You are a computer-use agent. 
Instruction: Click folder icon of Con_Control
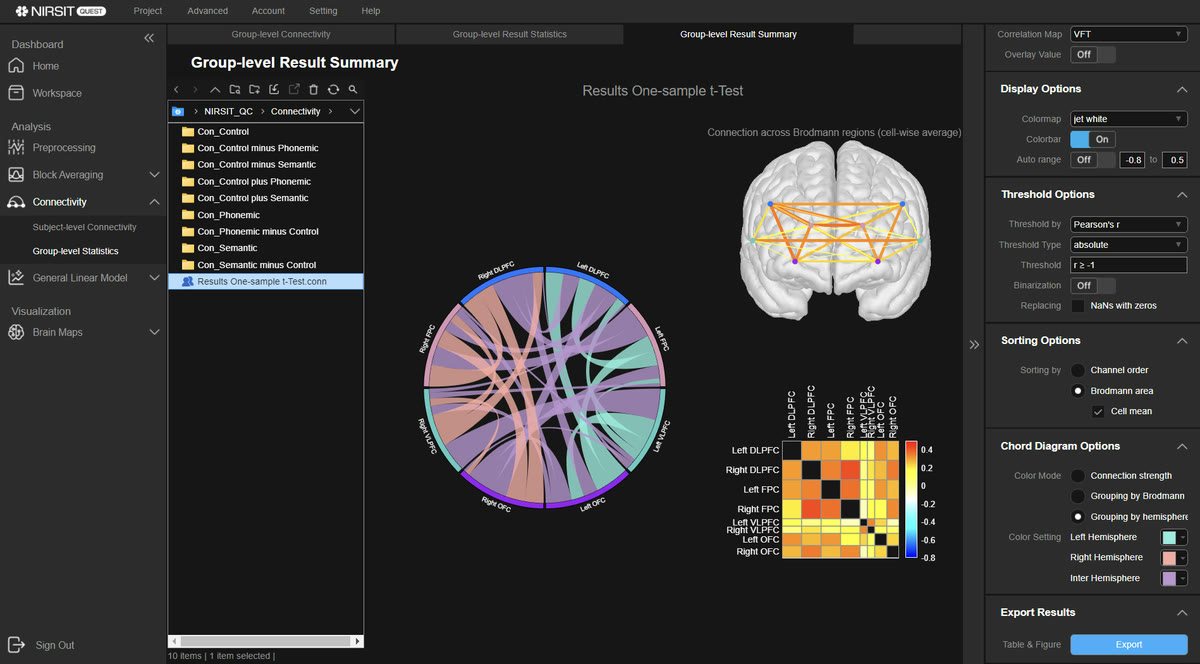point(187,132)
